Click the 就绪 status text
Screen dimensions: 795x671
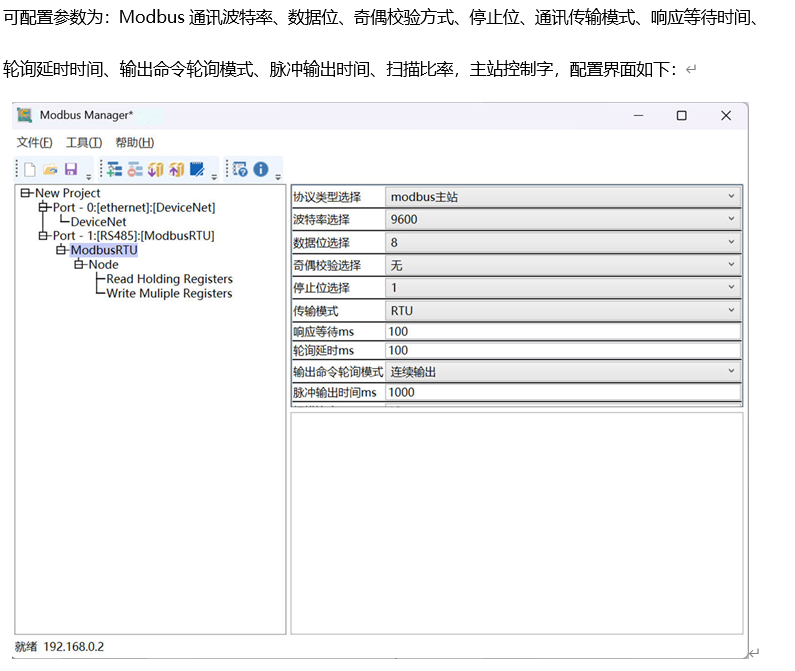tap(26, 647)
